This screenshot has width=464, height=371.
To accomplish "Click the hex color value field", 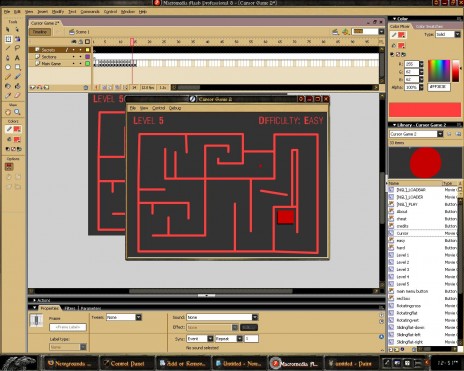I will point(439,87).
